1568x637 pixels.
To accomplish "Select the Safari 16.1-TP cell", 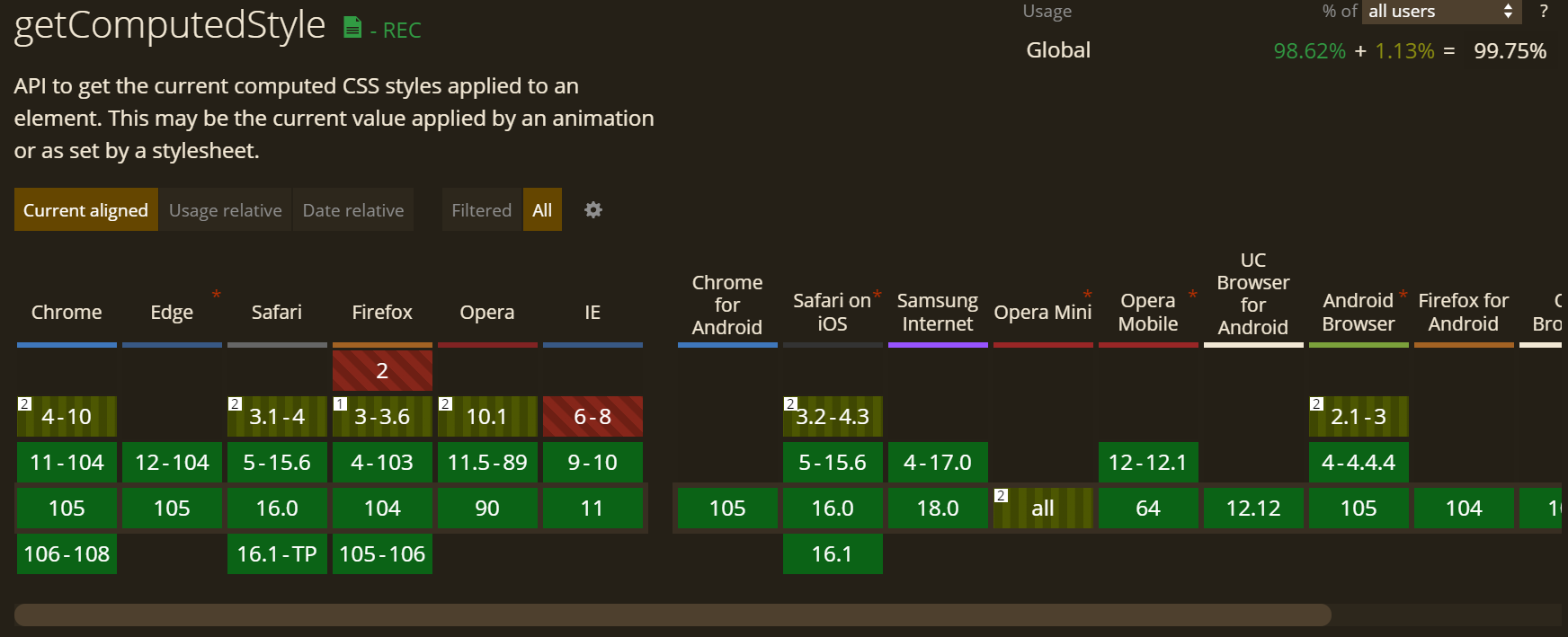I will coord(277,553).
